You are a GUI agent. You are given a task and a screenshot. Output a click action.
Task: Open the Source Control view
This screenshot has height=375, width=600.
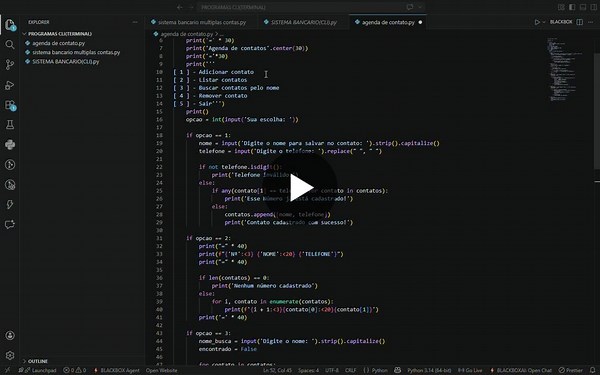click(x=10, y=65)
